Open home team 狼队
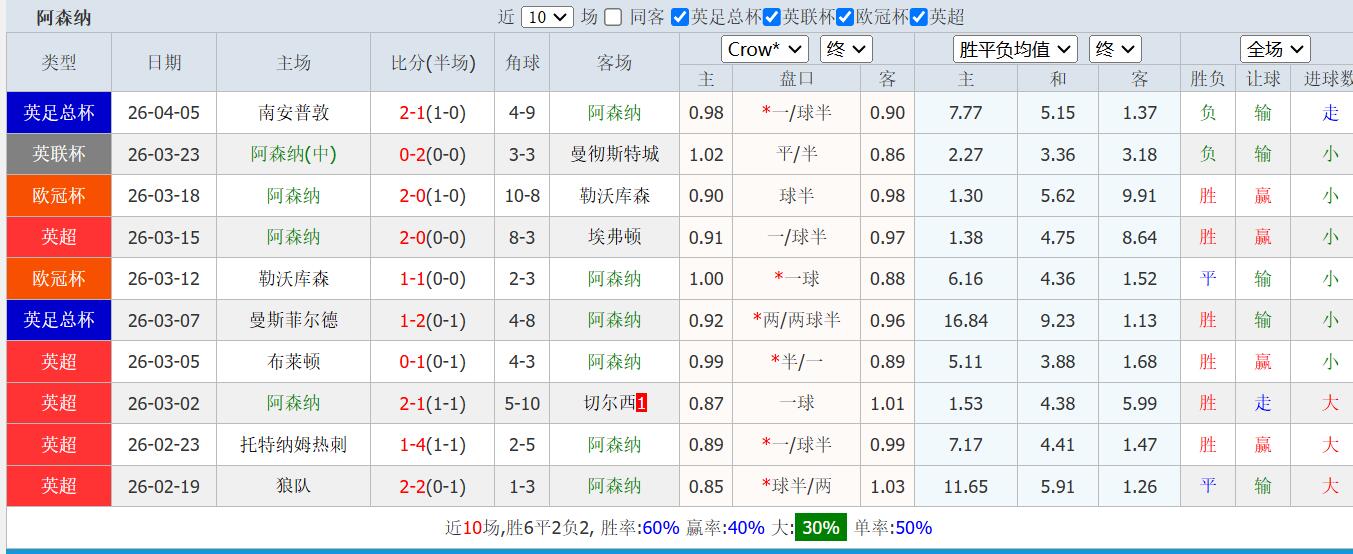1353x554 pixels. [x=293, y=486]
